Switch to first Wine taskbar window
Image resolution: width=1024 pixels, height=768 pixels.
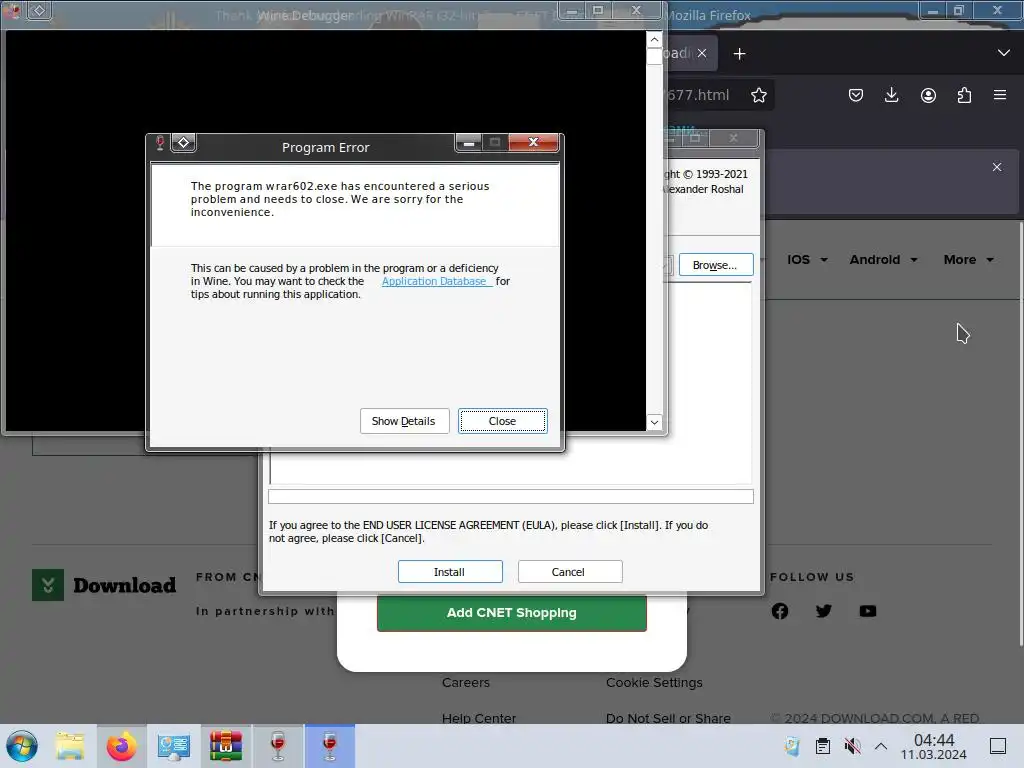pyautogui.click(x=278, y=746)
